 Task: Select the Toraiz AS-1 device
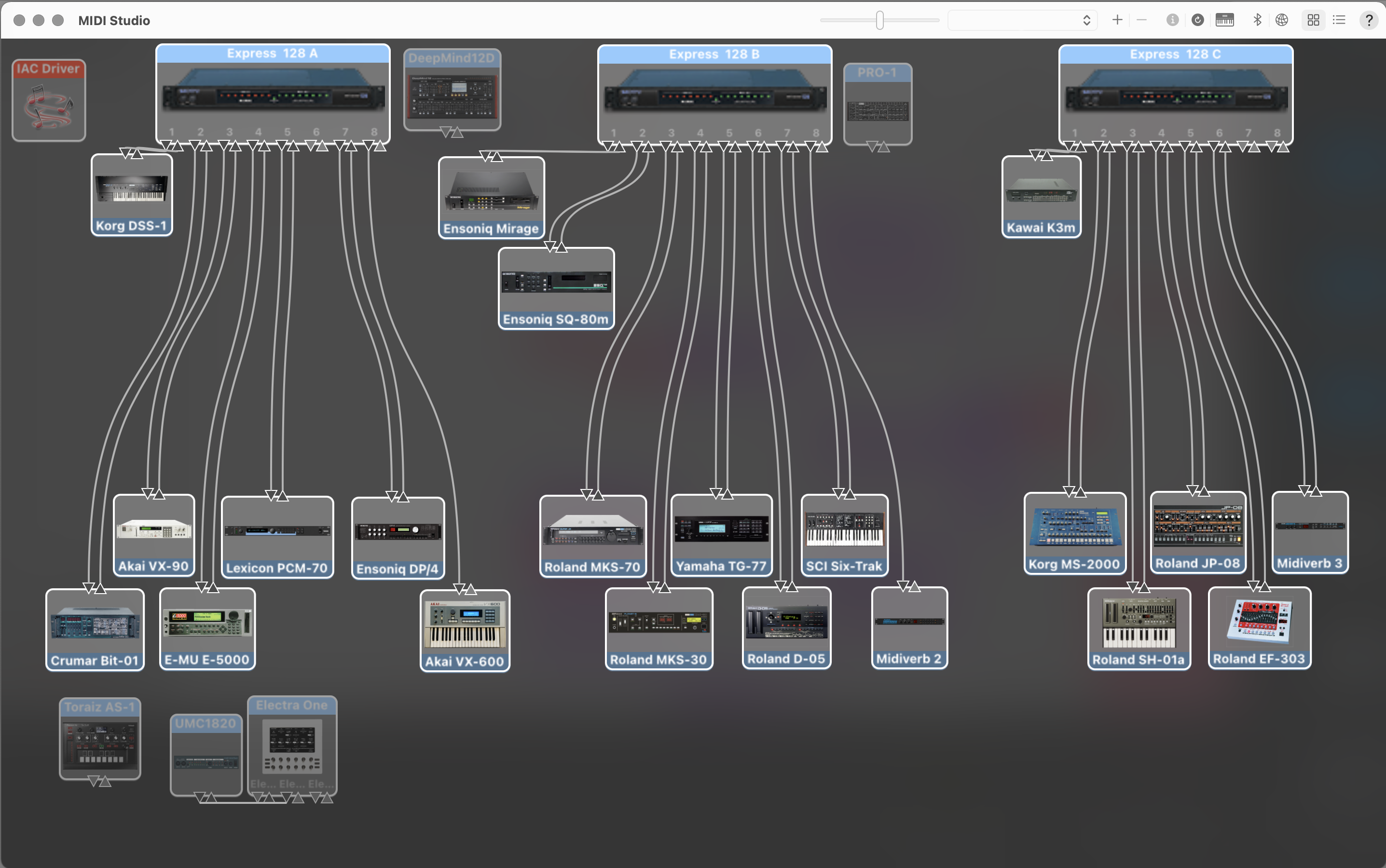[100, 738]
